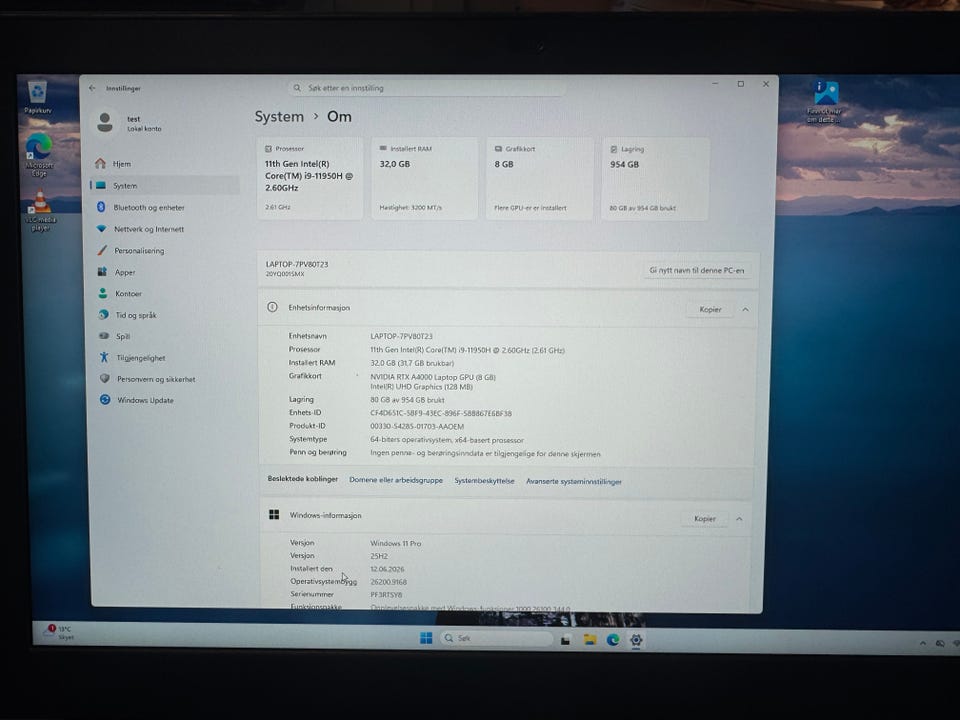
Task: Open Edge from the taskbar
Action: [613, 640]
